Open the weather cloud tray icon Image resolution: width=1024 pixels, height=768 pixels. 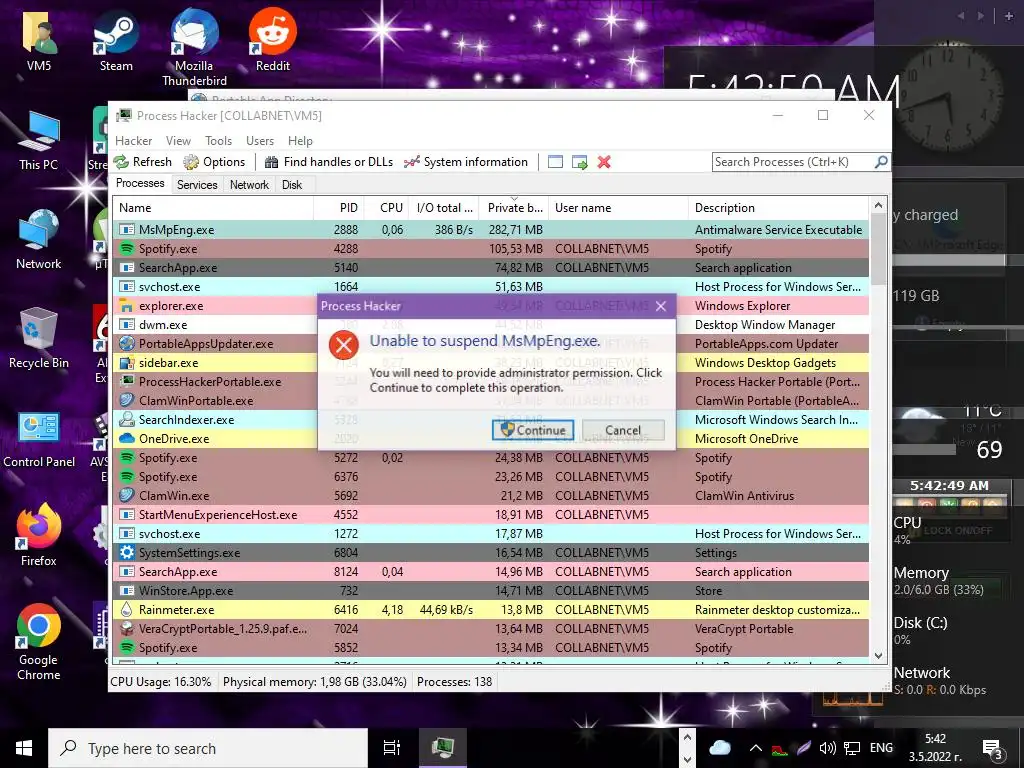coord(720,748)
